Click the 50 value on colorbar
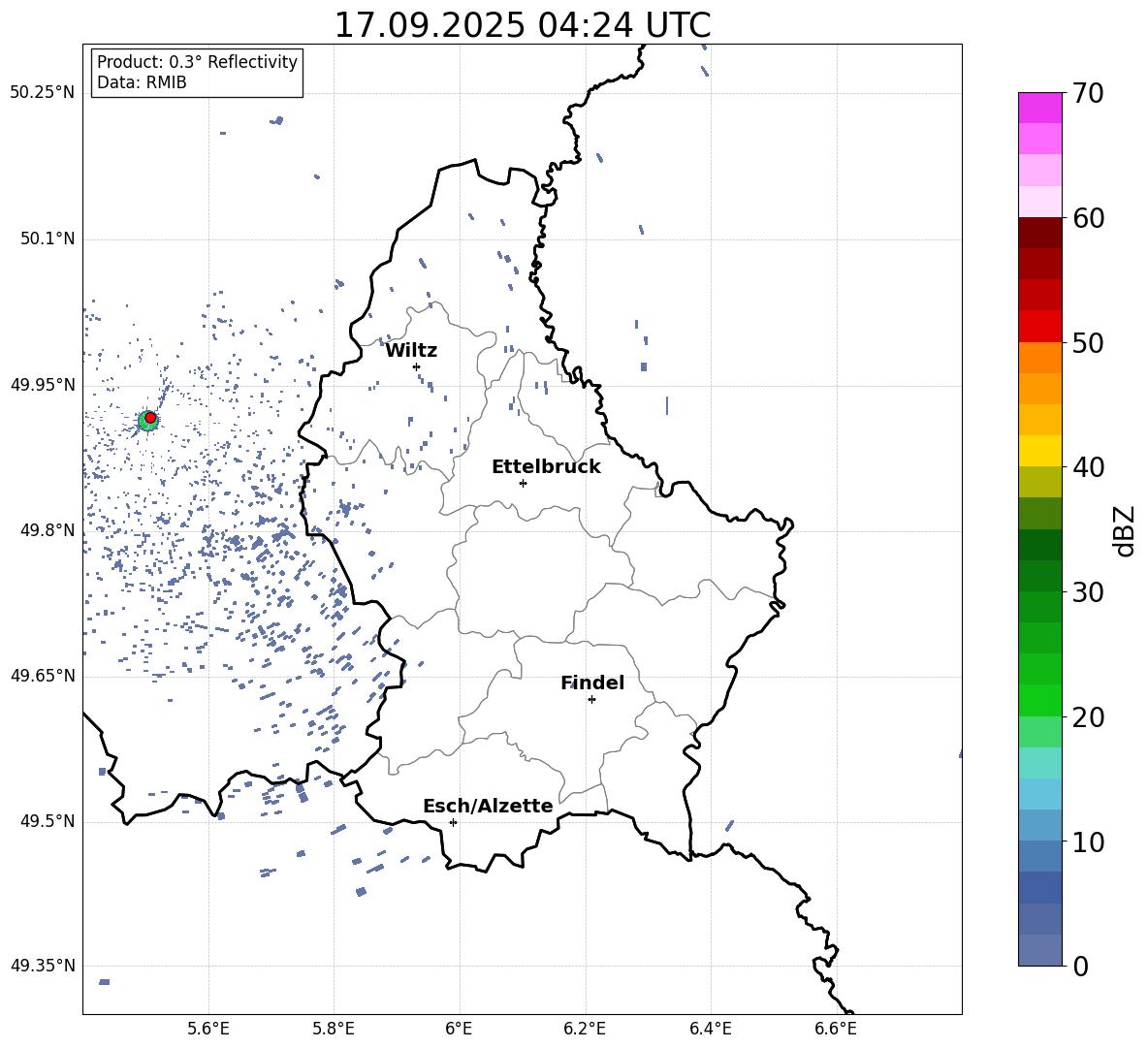Viewport: 1148px width, 1048px height. [1088, 343]
